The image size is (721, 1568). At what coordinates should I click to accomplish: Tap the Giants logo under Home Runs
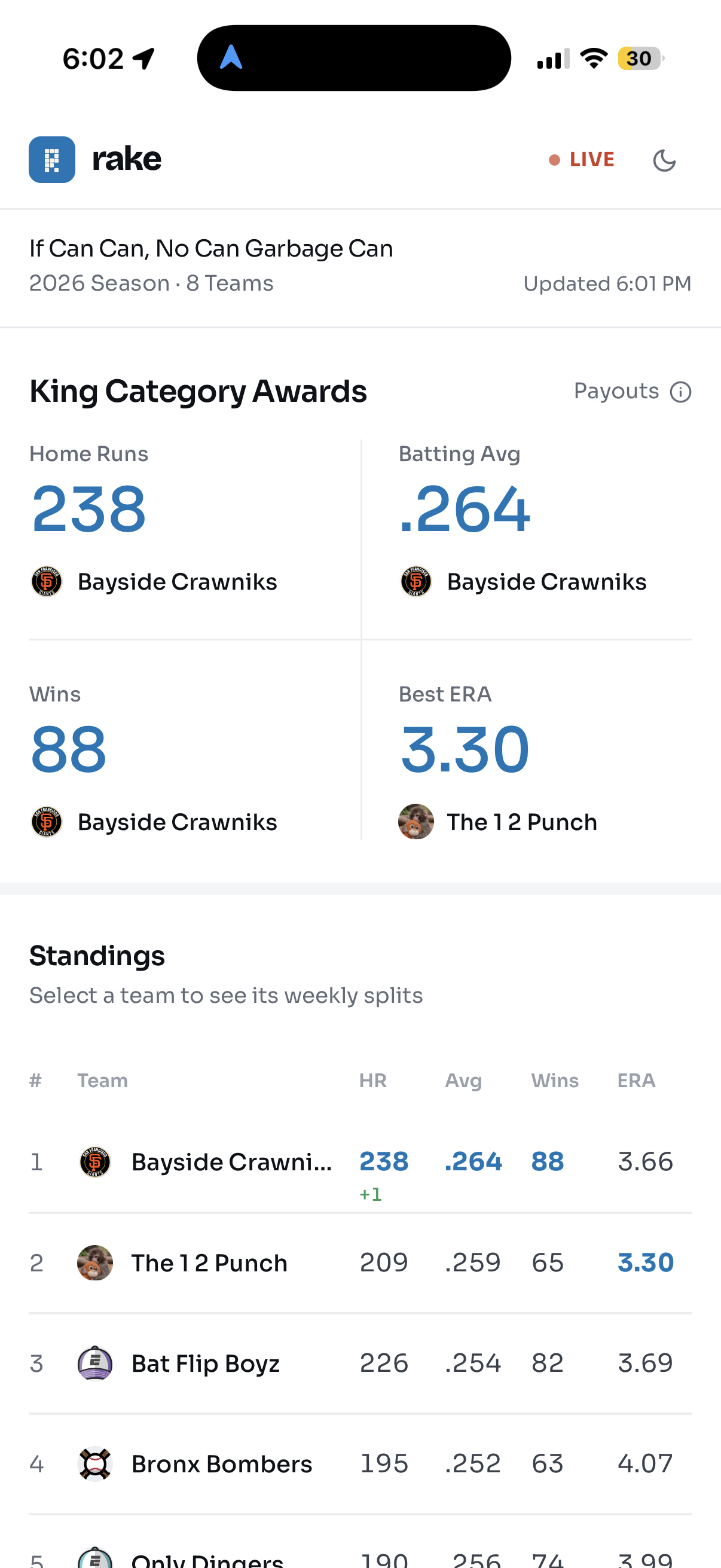pos(47,581)
